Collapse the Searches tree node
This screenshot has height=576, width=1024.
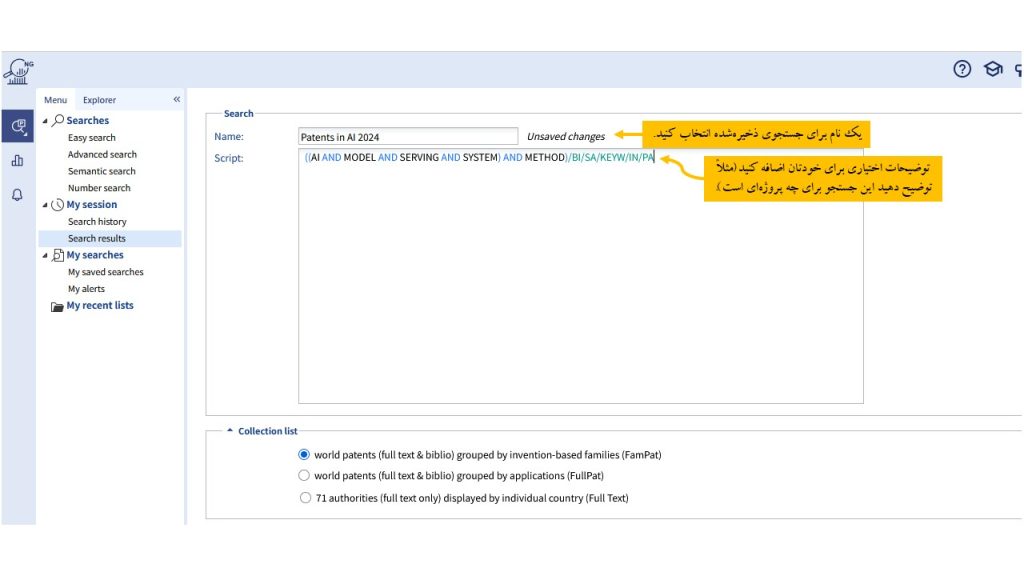pos(45,121)
